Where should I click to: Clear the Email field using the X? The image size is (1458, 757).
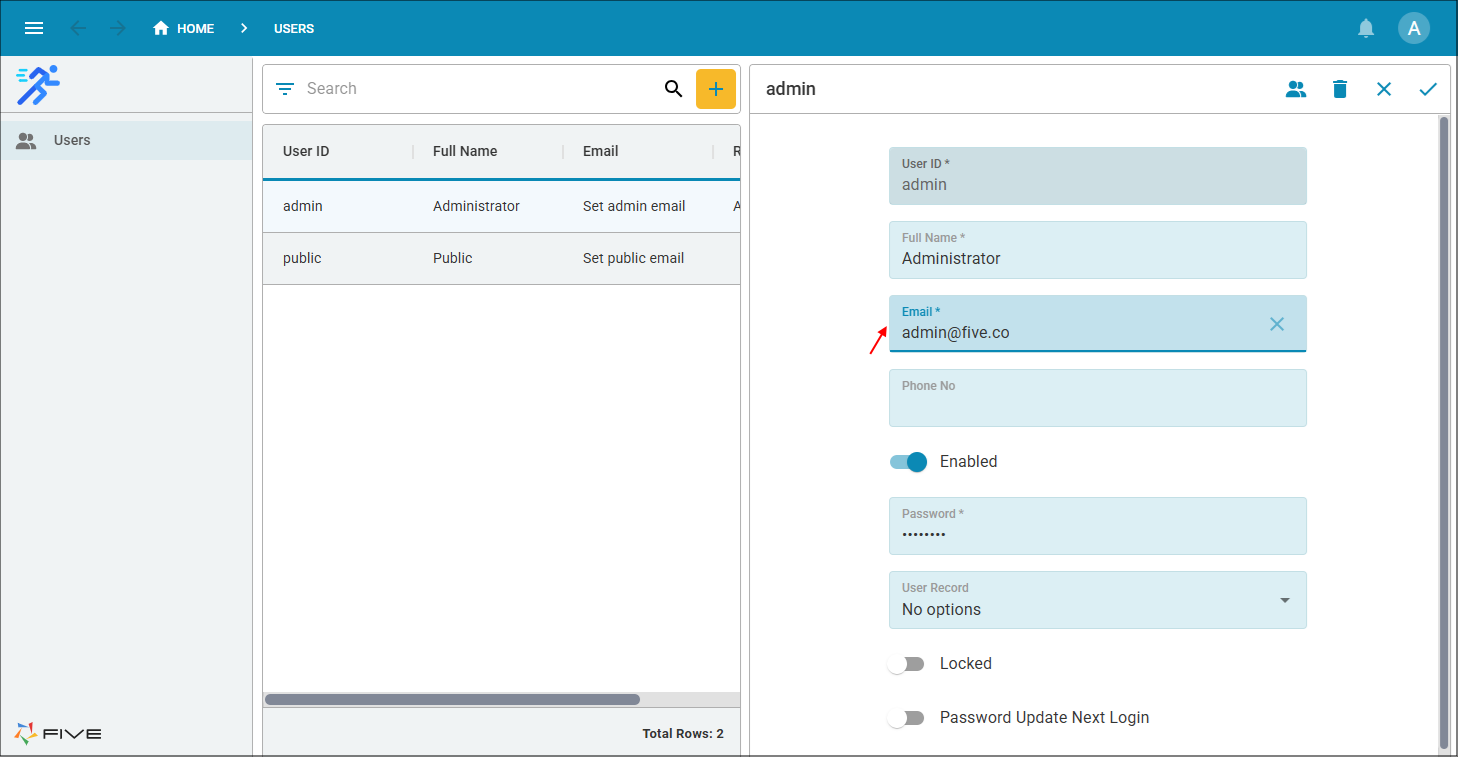[1277, 324]
